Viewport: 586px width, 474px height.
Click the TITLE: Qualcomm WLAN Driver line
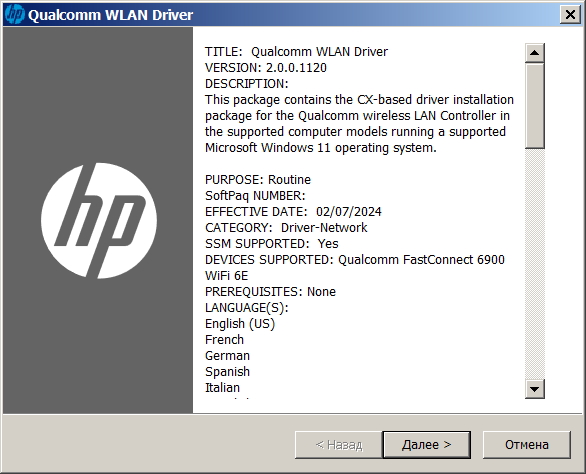(296, 52)
